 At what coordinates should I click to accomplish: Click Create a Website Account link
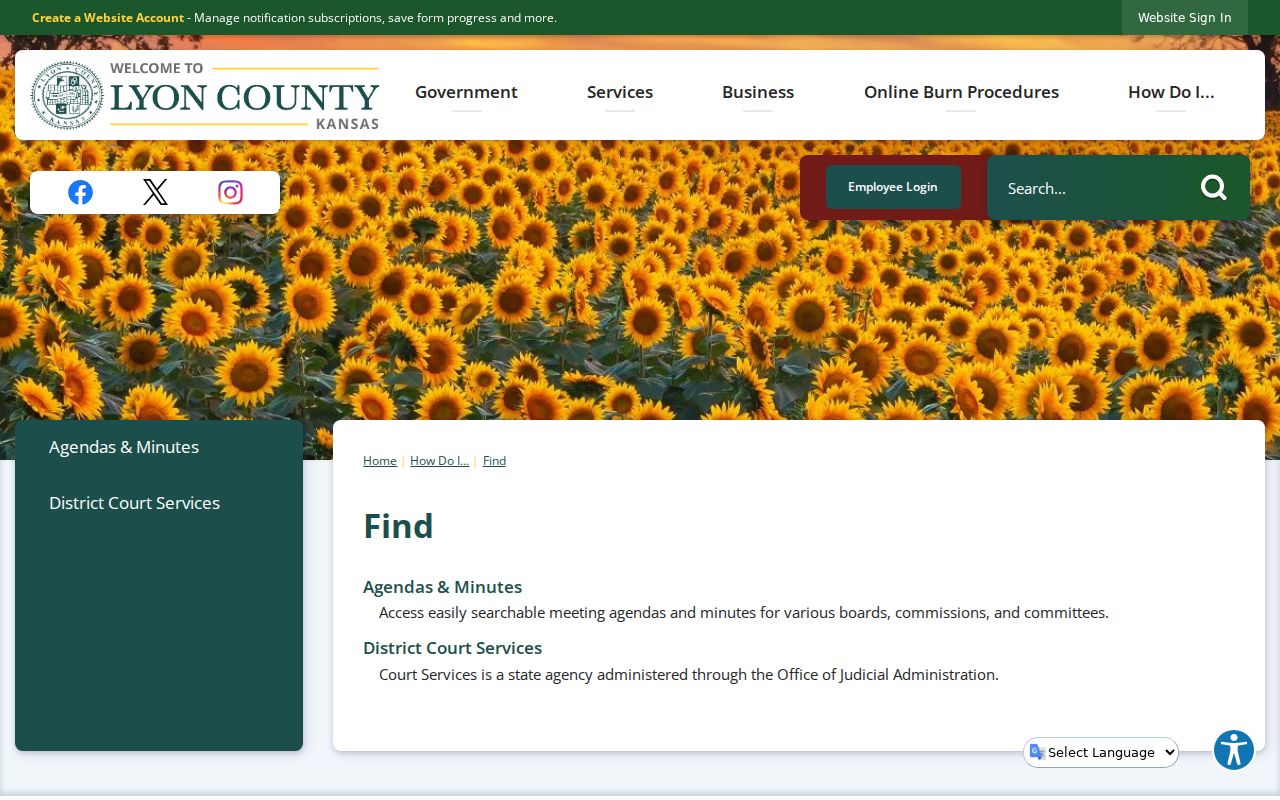(108, 17)
